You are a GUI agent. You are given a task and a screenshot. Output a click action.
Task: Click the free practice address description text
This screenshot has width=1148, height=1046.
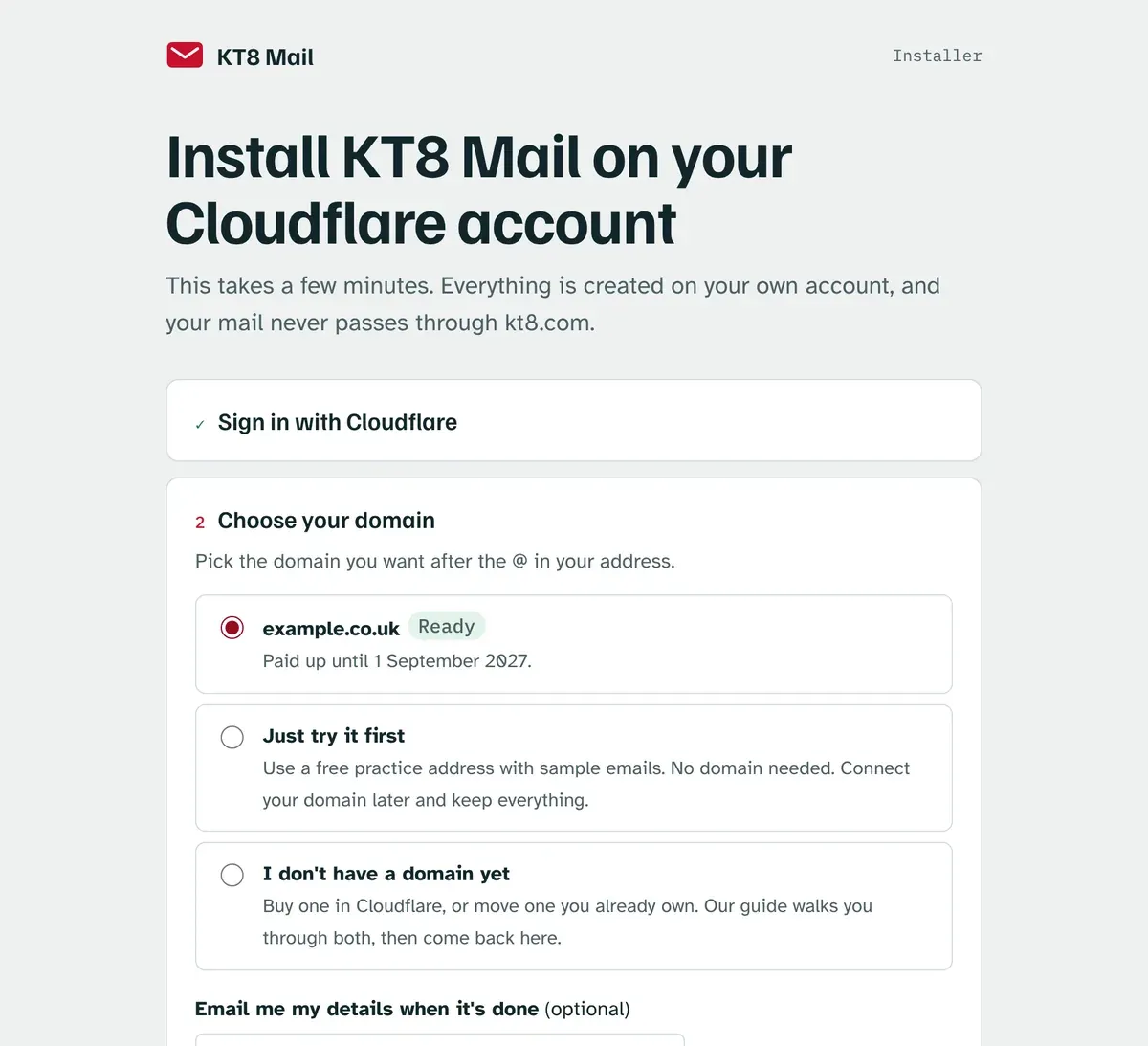coord(586,784)
